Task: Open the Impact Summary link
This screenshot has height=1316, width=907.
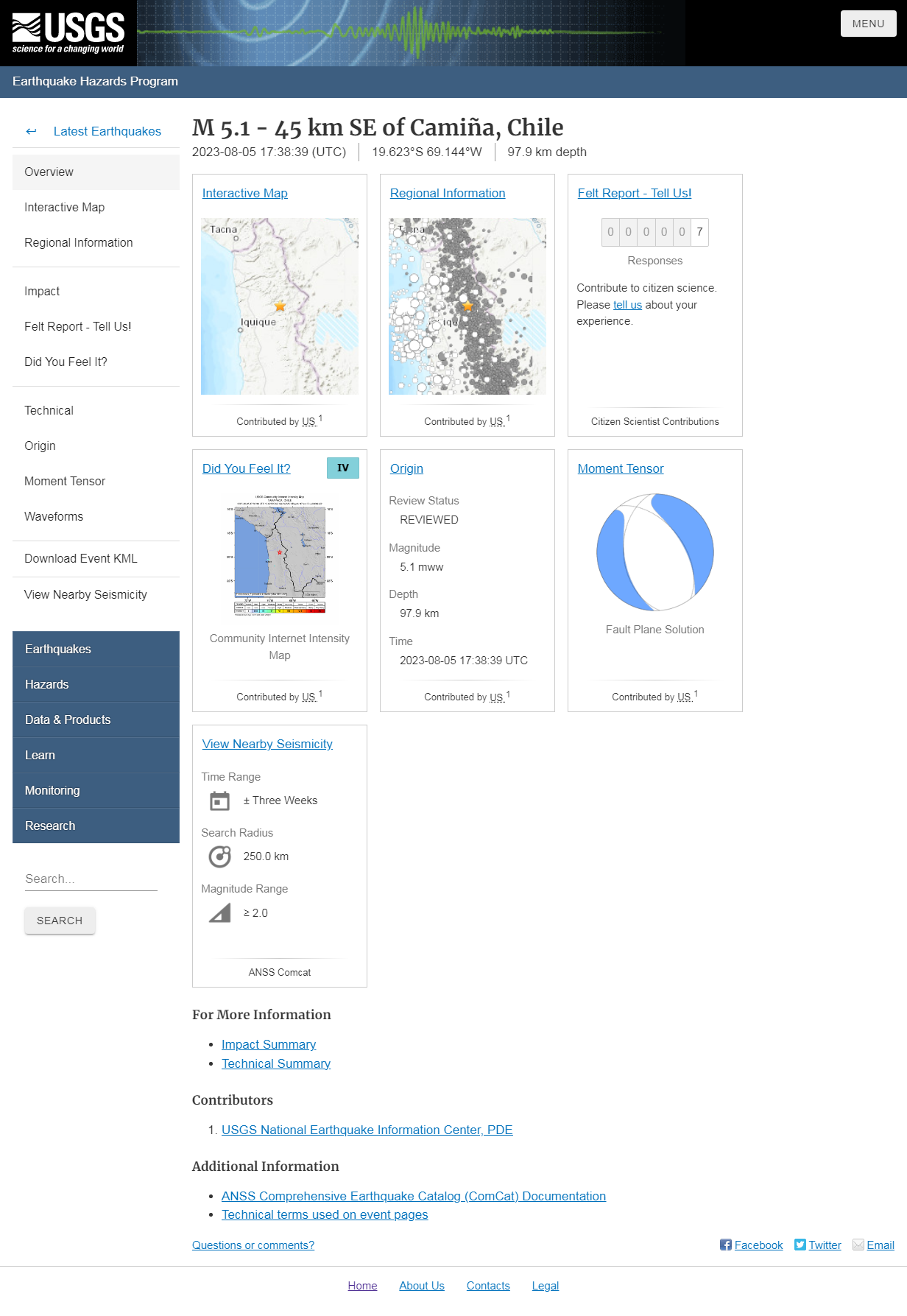Action: click(x=269, y=1044)
